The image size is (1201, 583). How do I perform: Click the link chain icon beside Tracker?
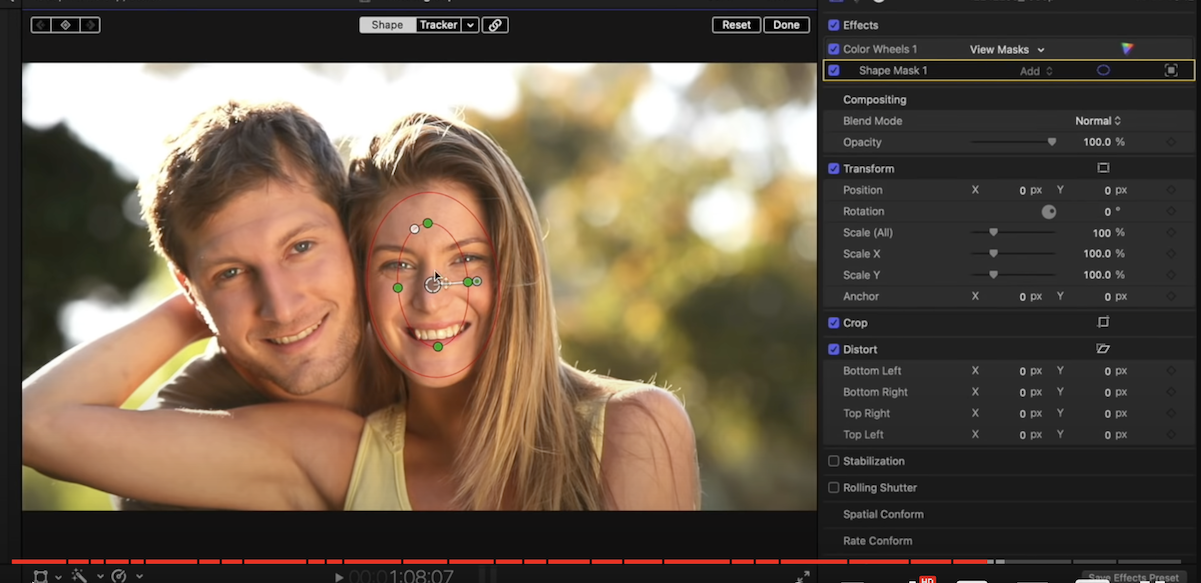pos(495,25)
